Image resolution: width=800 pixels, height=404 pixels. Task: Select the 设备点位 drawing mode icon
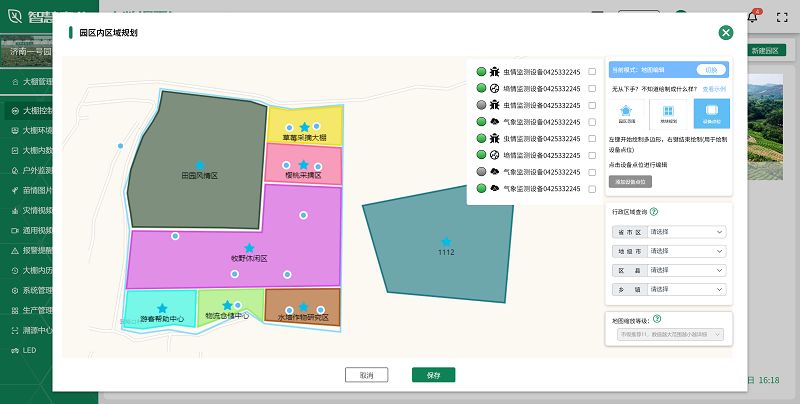[711, 114]
